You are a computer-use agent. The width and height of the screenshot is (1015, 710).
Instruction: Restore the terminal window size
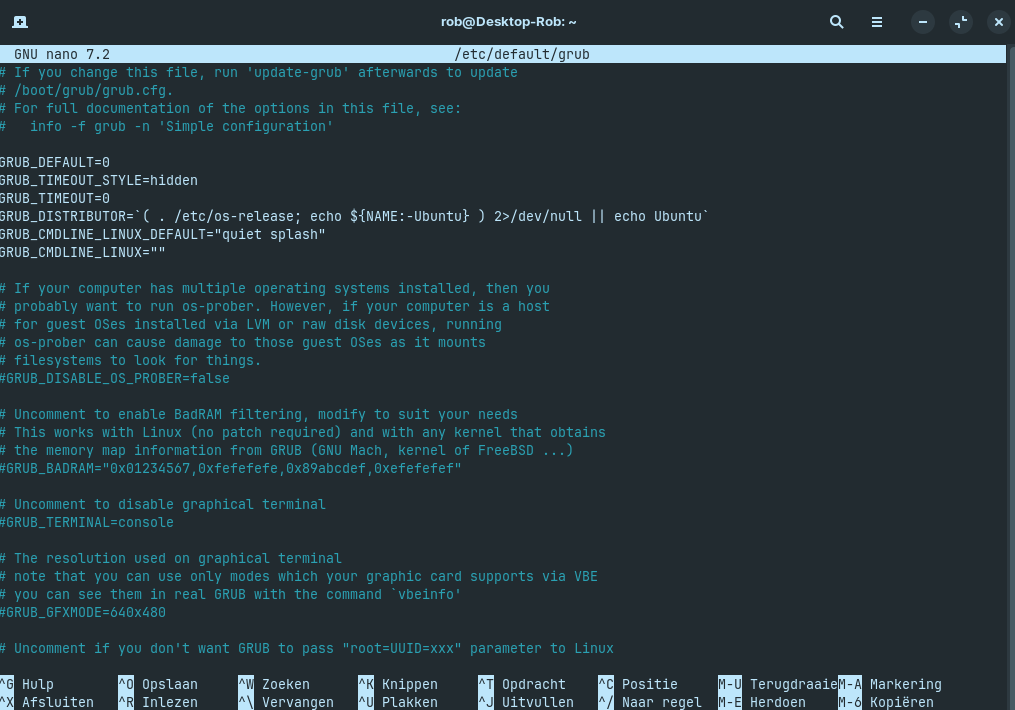[961, 21]
